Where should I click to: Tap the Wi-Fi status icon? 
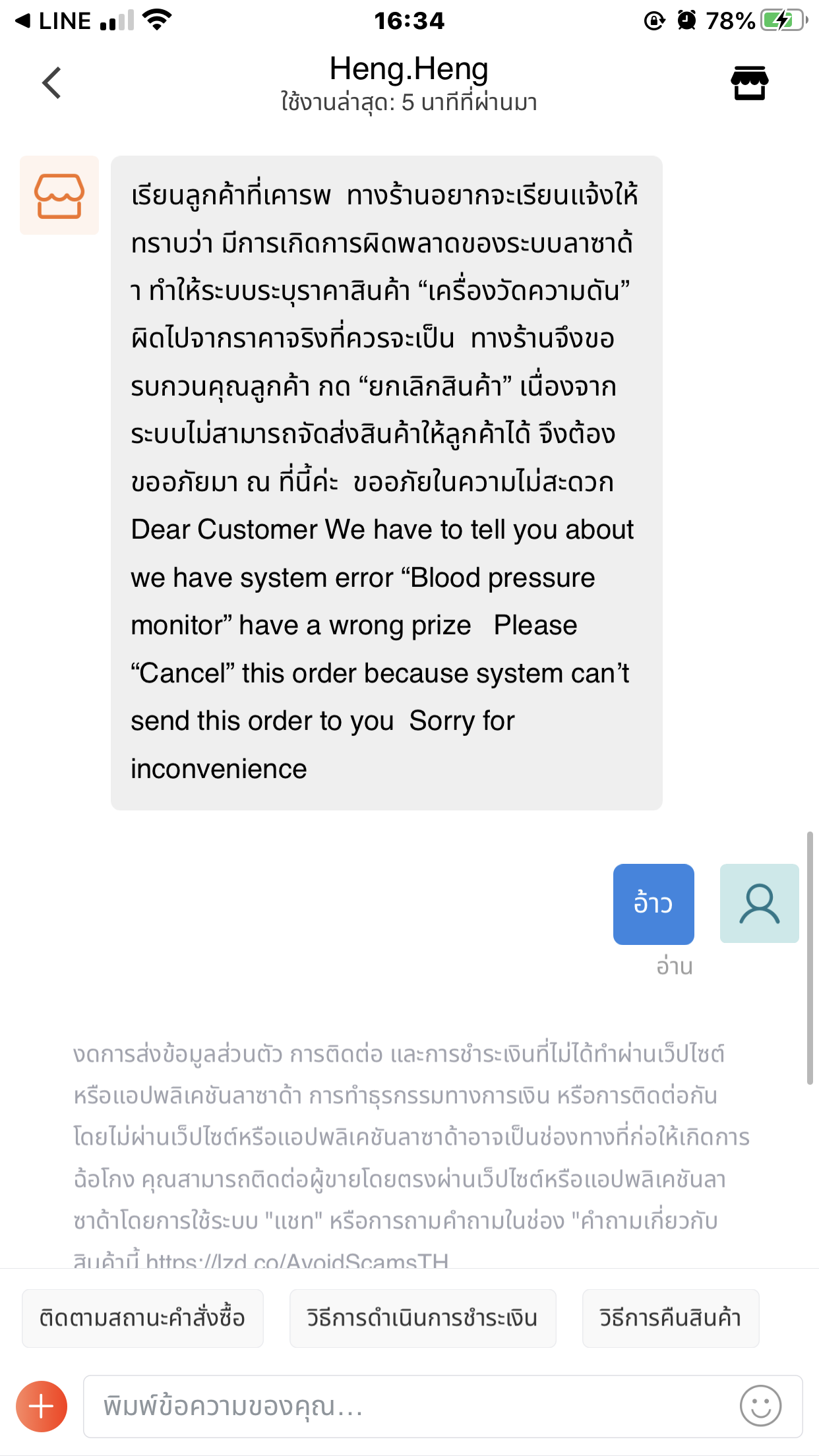158,20
